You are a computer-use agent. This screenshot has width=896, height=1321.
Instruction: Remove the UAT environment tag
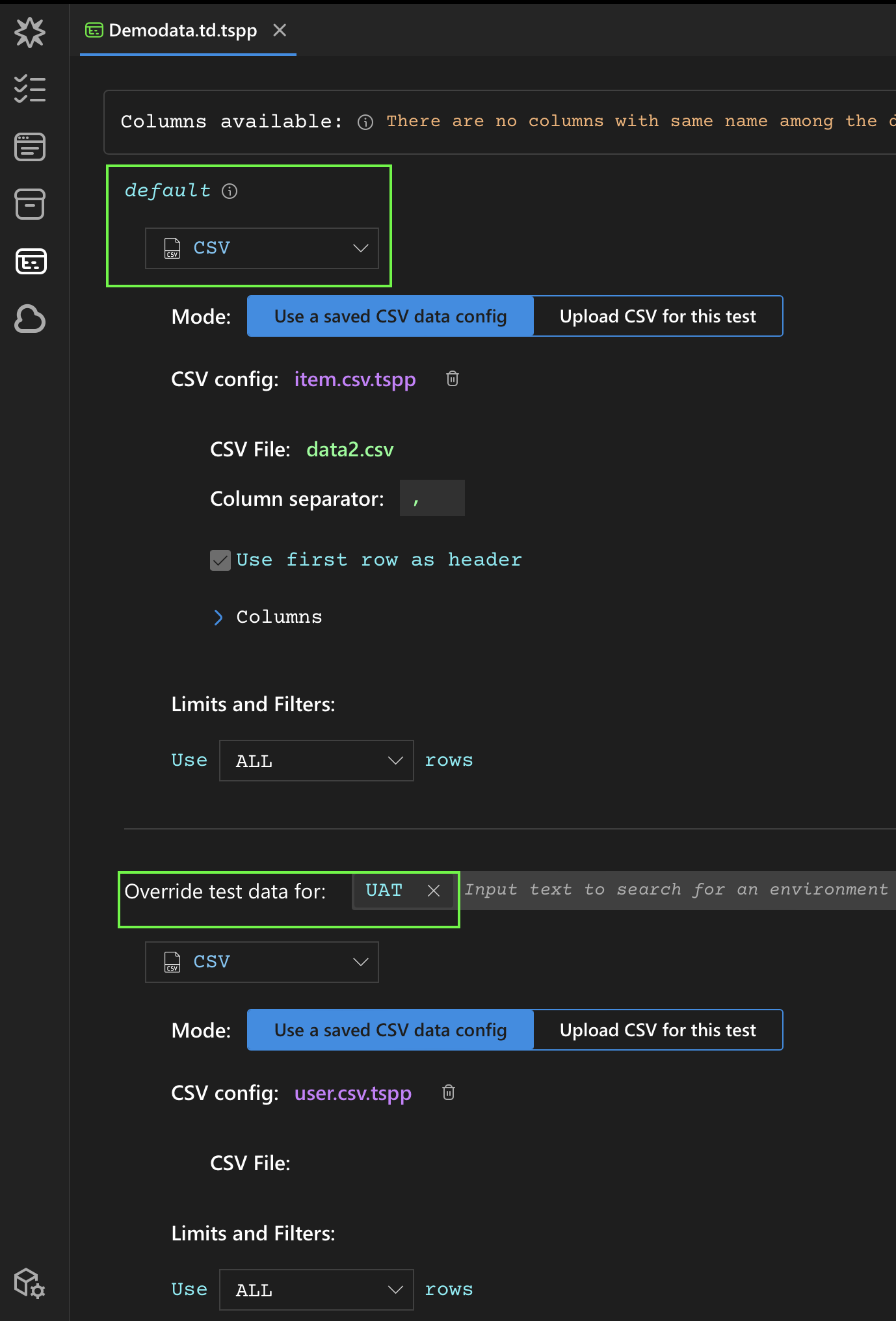pyautogui.click(x=434, y=891)
